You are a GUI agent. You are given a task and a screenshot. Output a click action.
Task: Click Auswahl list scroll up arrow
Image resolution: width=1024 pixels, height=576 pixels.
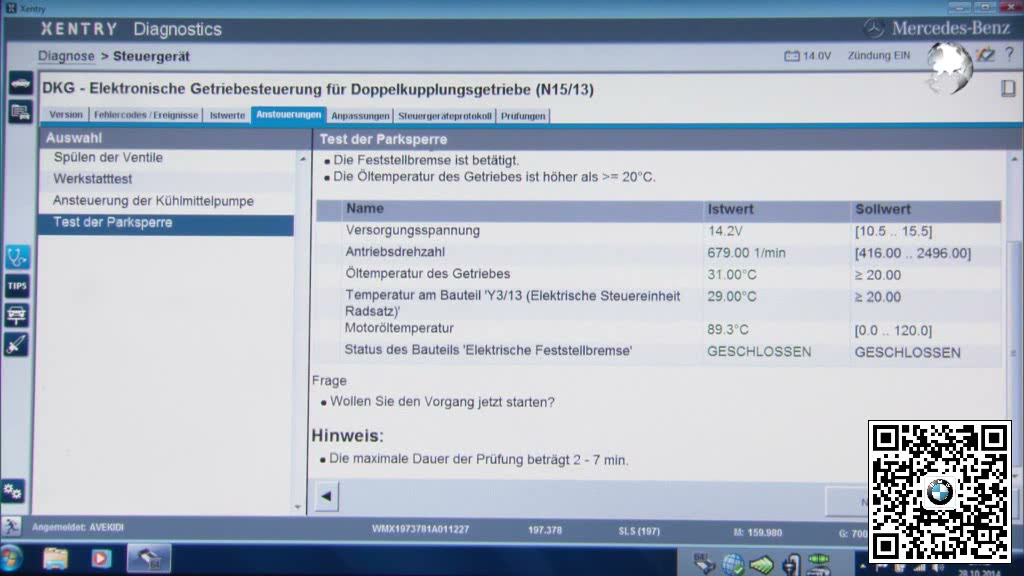coord(302,159)
